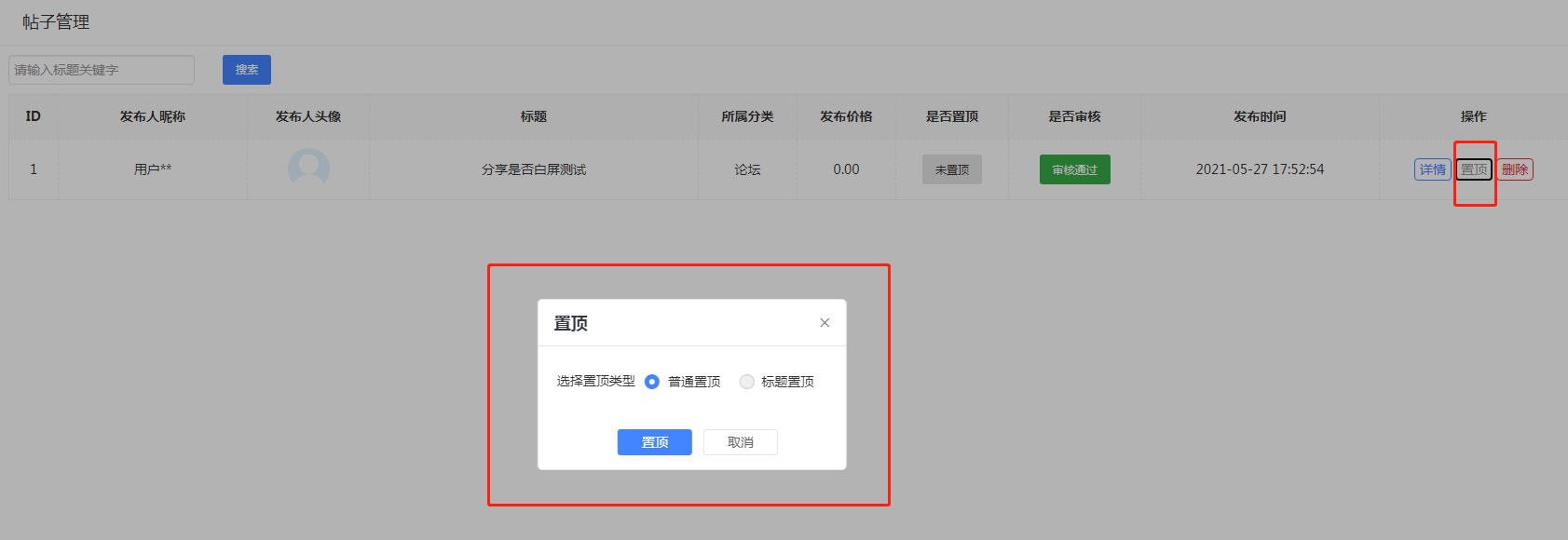
Task: Open 详情 for the post row
Action: (1433, 169)
